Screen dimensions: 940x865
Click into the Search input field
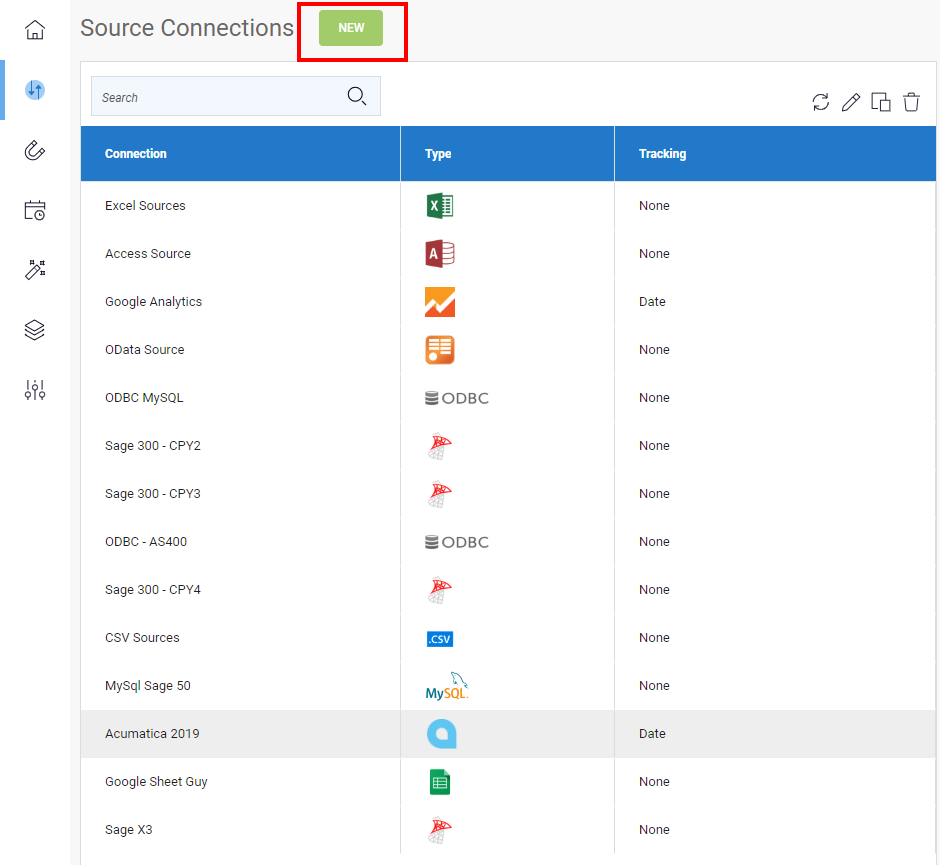pyautogui.click(x=215, y=97)
